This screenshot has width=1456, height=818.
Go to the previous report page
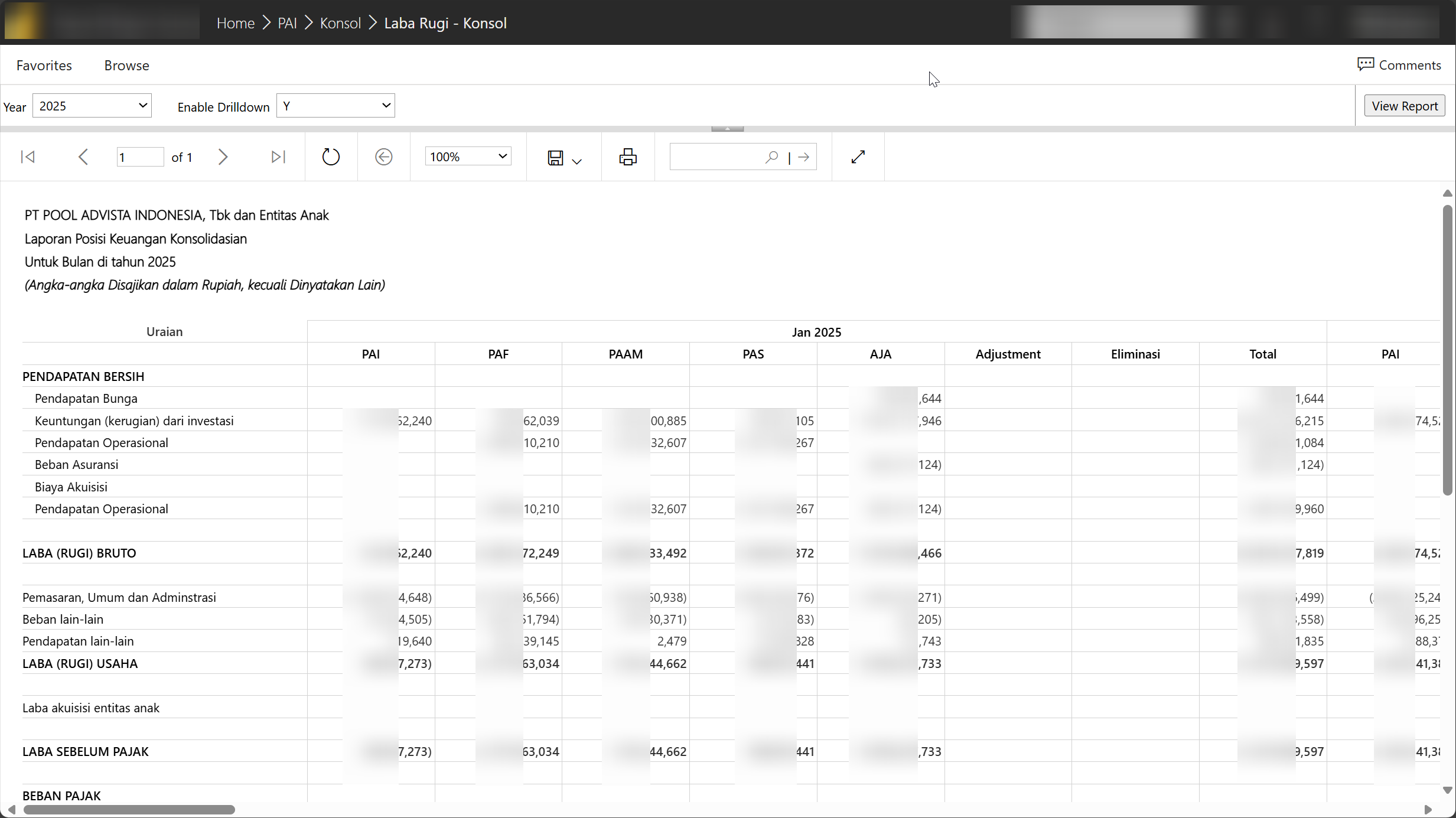coord(83,157)
